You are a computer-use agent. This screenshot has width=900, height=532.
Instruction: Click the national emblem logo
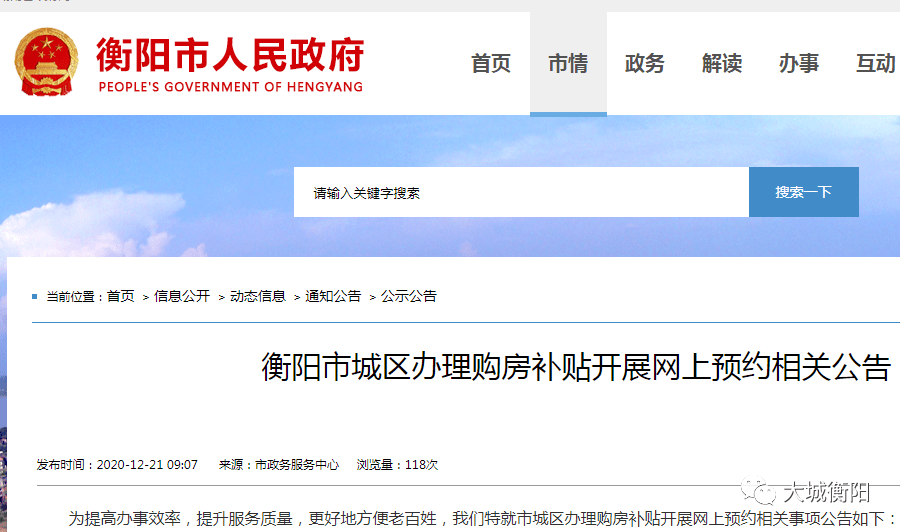46,62
